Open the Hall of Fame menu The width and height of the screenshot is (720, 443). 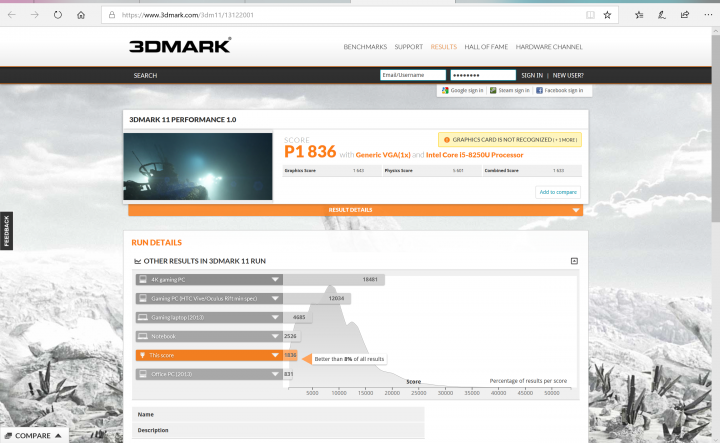(486, 47)
